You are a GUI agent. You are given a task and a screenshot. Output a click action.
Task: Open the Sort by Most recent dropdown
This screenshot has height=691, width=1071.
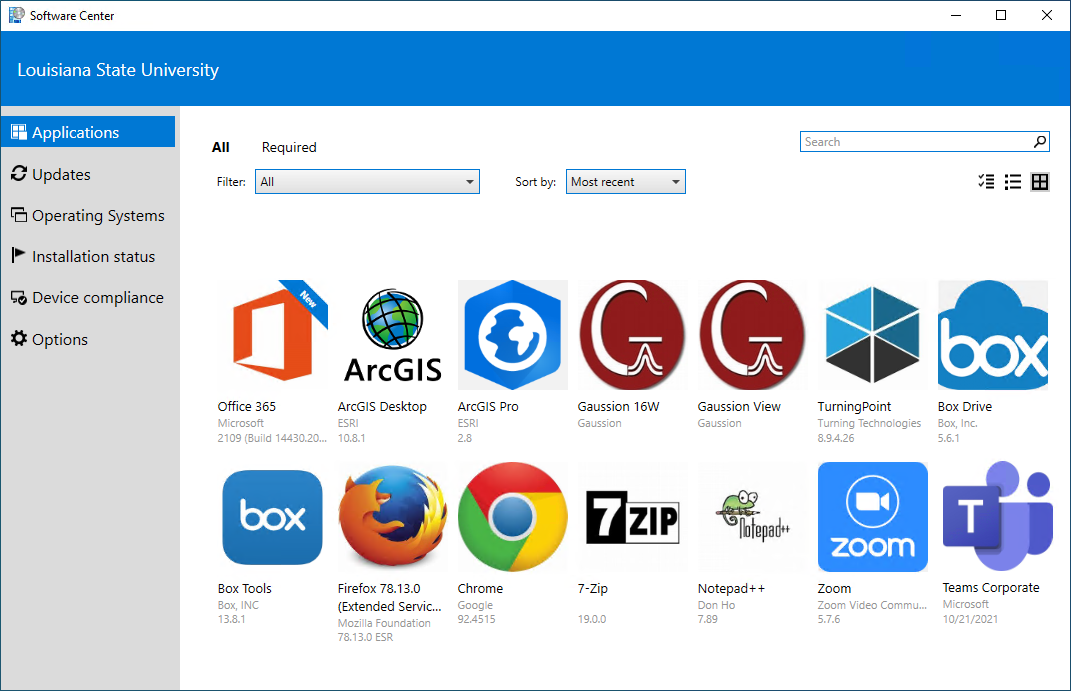[625, 182]
